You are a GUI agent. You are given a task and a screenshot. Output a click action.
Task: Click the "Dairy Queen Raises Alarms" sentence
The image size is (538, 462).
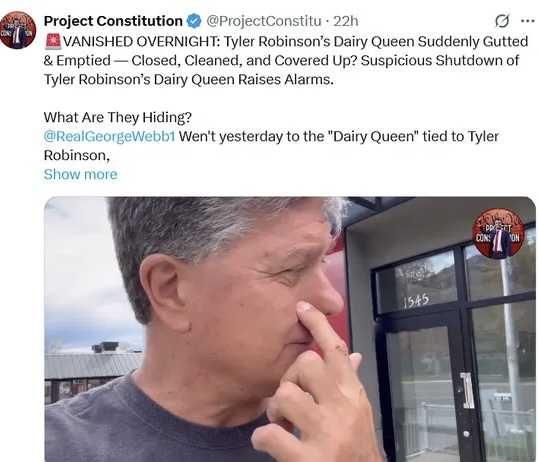pyautogui.click(x=244, y=80)
